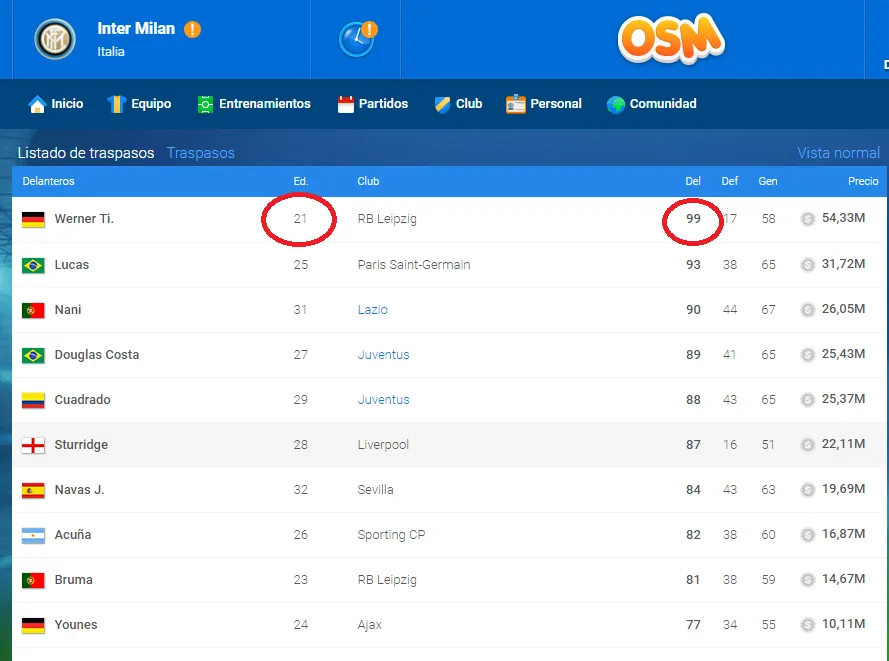Click Germany flag beside Werner Ti.
889x661 pixels.
[33, 219]
